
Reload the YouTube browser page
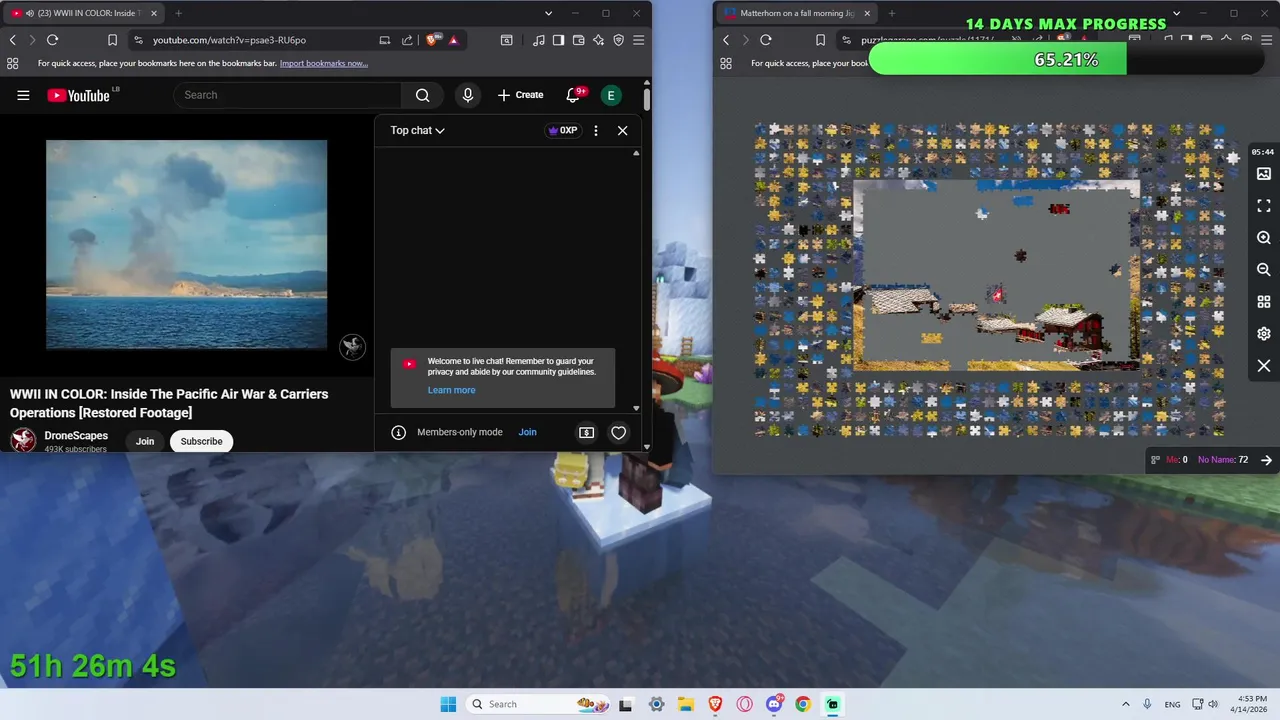point(52,40)
